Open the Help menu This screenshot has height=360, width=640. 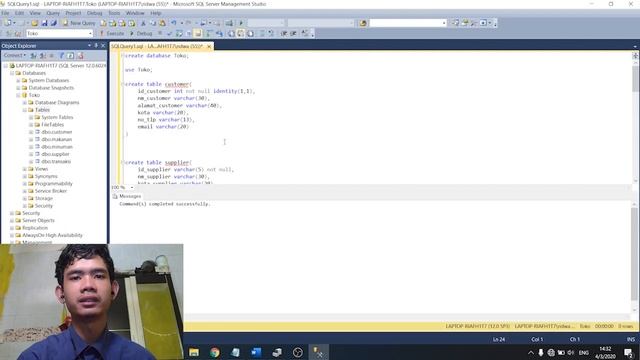[x=156, y=13]
